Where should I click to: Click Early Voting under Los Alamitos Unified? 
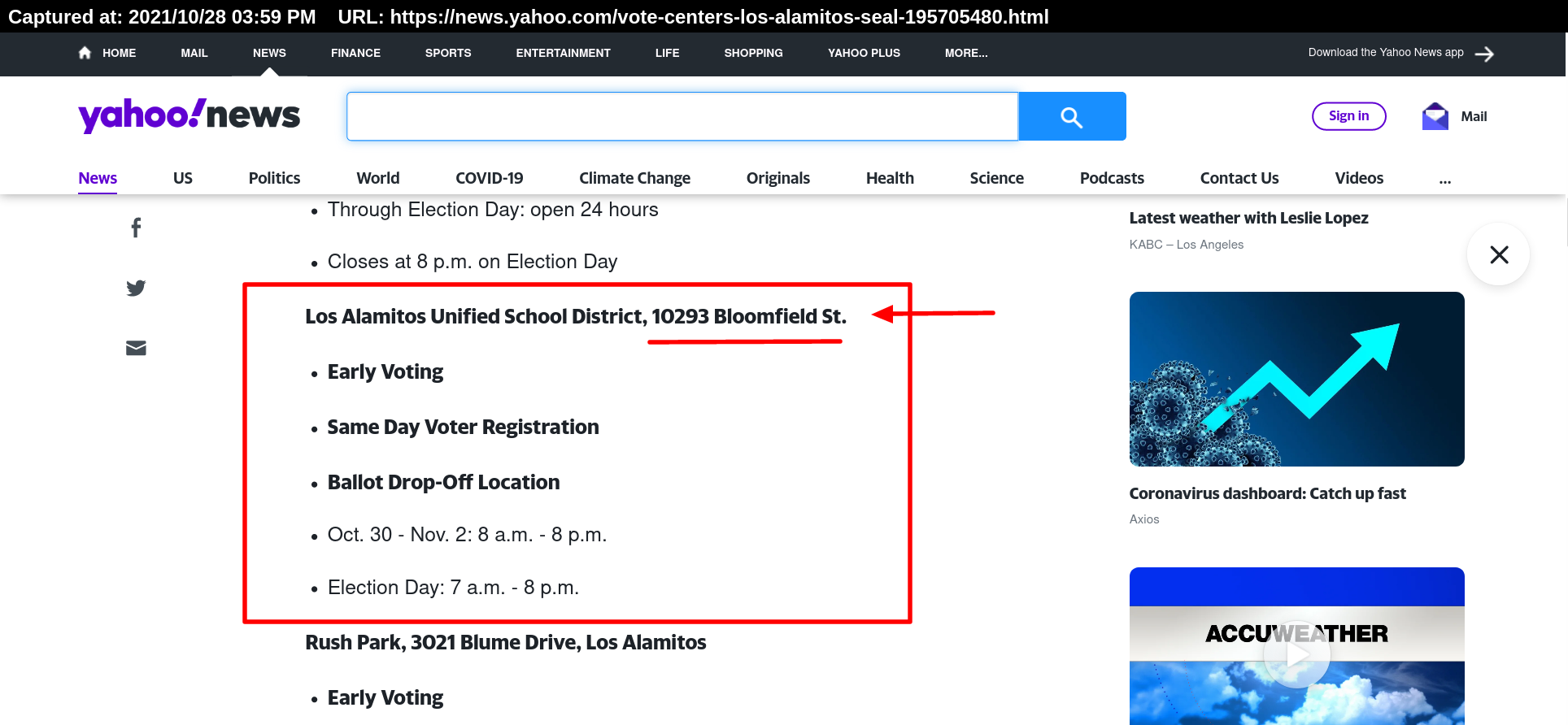click(x=385, y=371)
